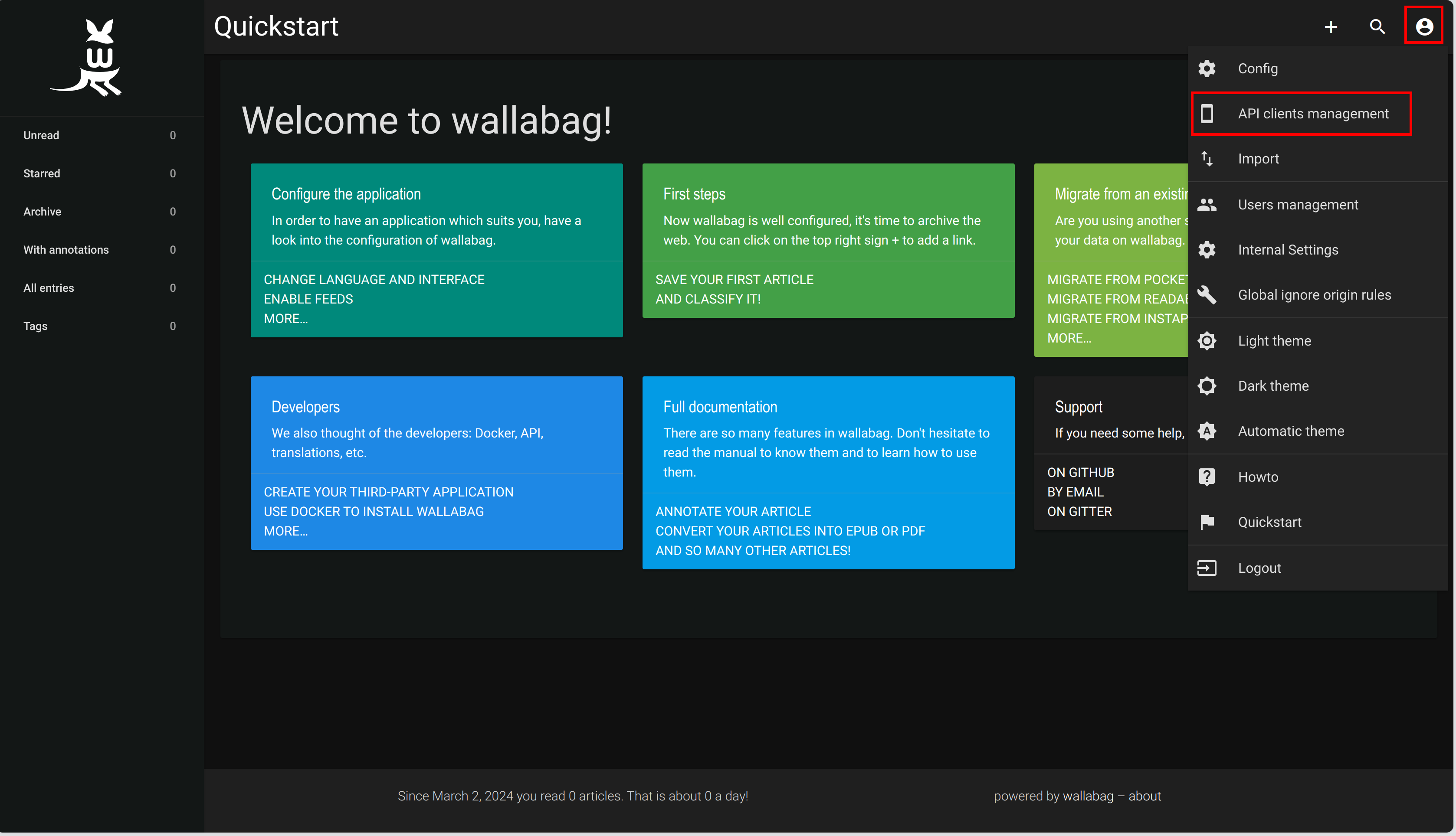Viewport: 1456px width, 836px height.
Task: Select Automatic theme option
Action: tap(1318, 431)
